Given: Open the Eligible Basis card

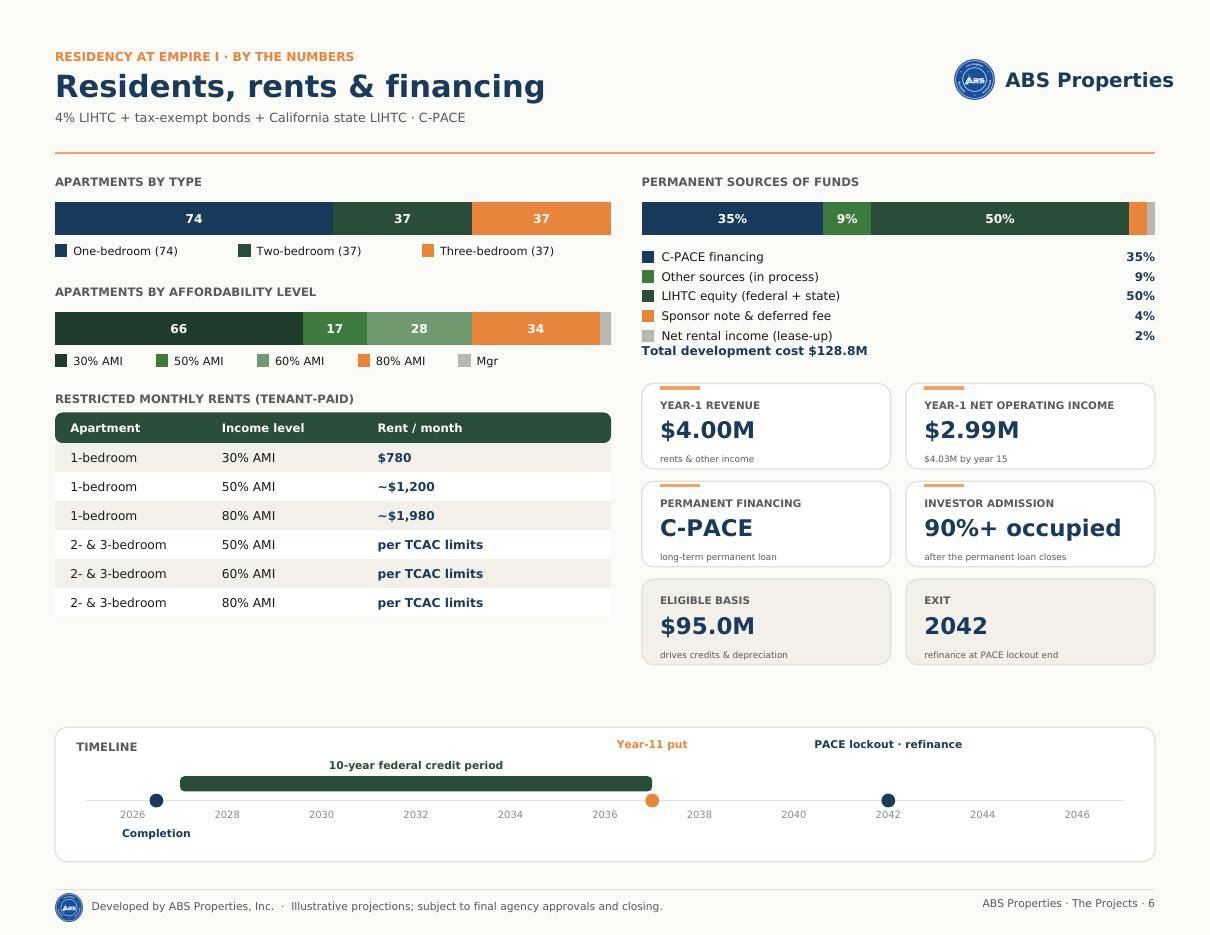Looking at the screenshot, I should 766,622.
